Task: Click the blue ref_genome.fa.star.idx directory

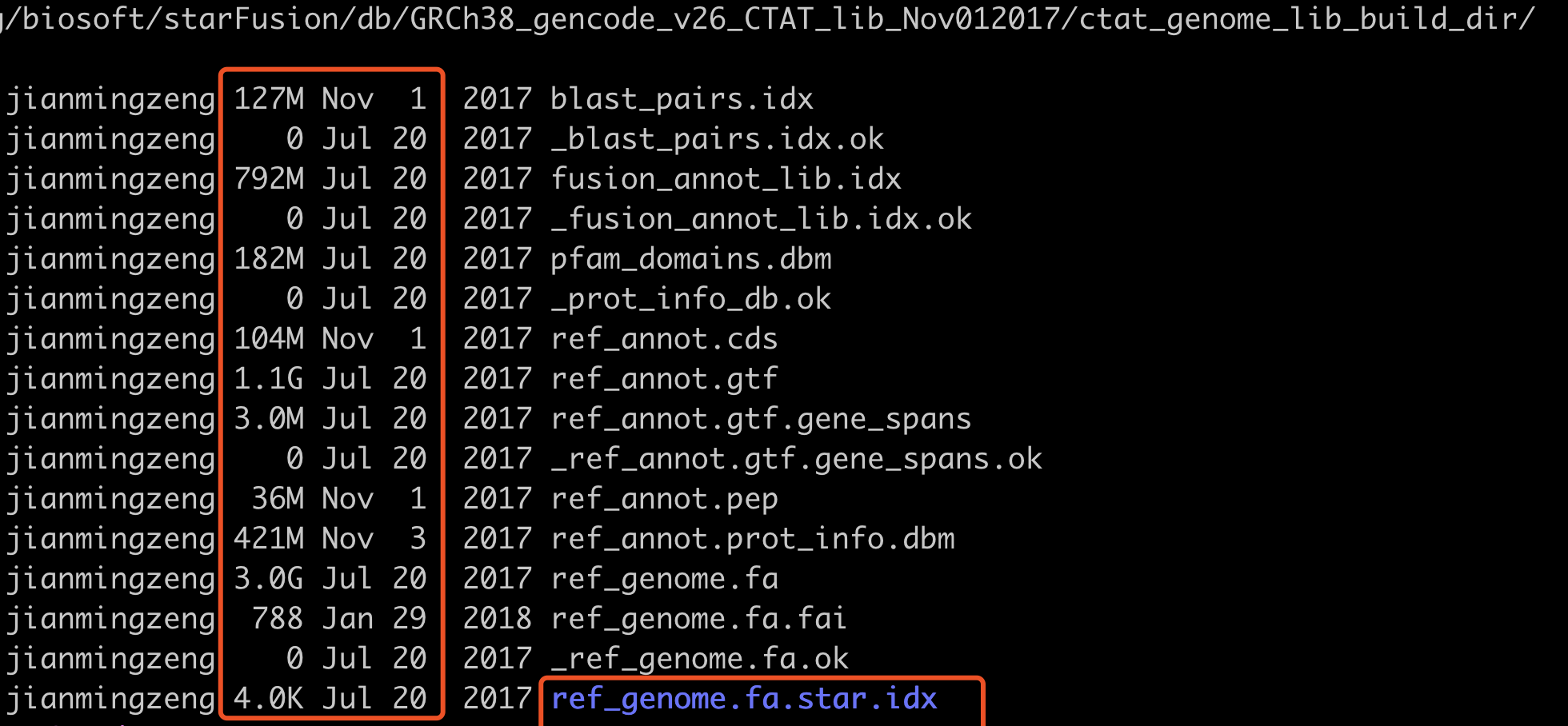Action: point(744,699)
